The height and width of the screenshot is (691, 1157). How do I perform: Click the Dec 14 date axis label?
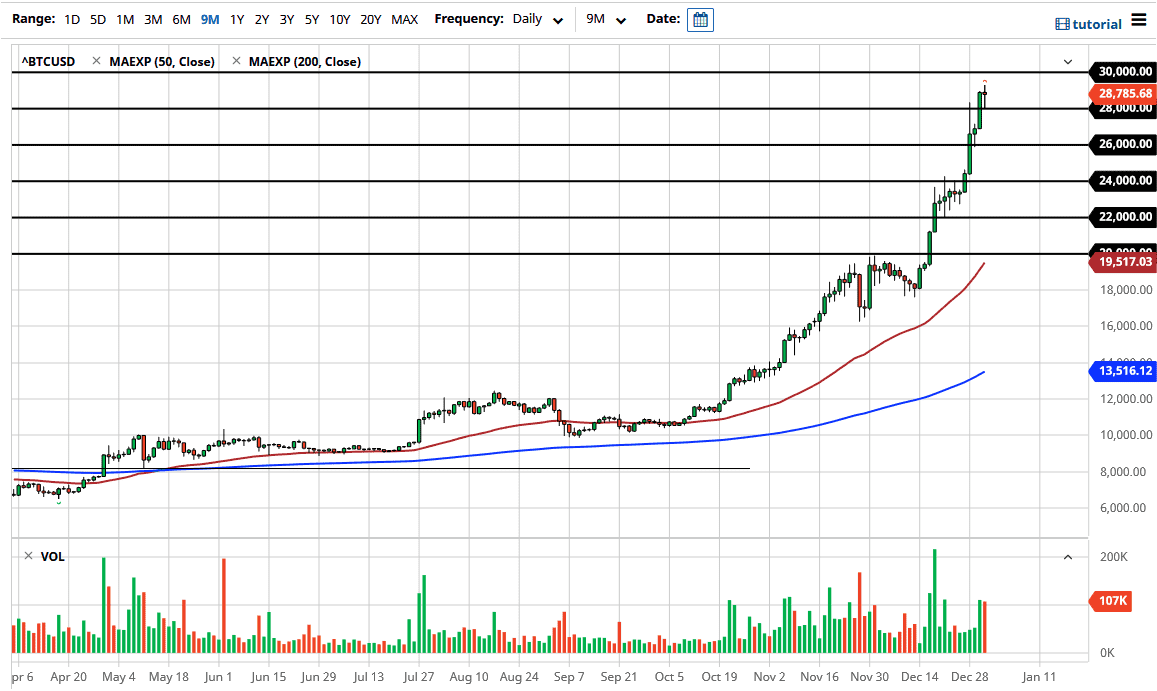point(919,676)
